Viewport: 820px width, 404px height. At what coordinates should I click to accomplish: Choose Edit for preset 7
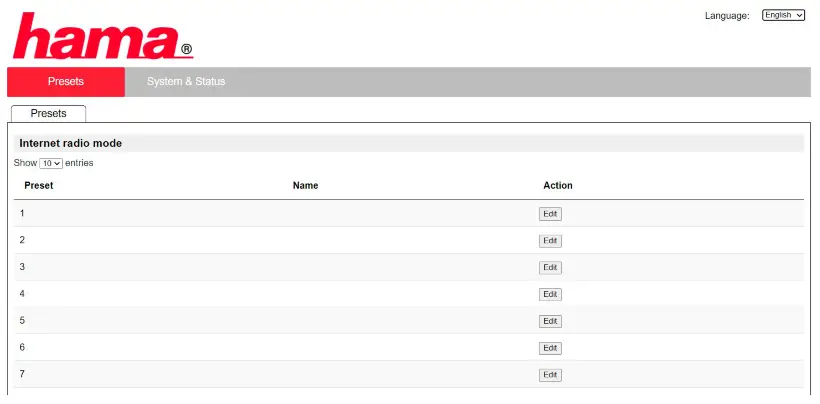point(550,375)
